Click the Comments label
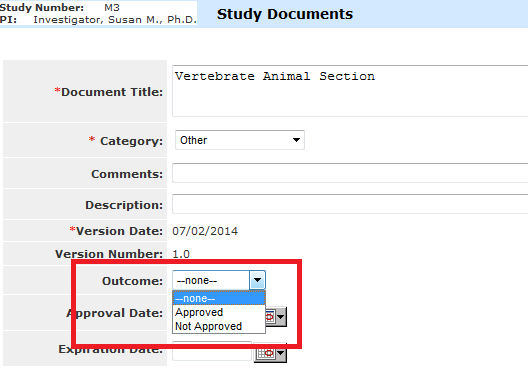Image resolution: width=528 pixels, height=385 pixels. click(127, 174)
